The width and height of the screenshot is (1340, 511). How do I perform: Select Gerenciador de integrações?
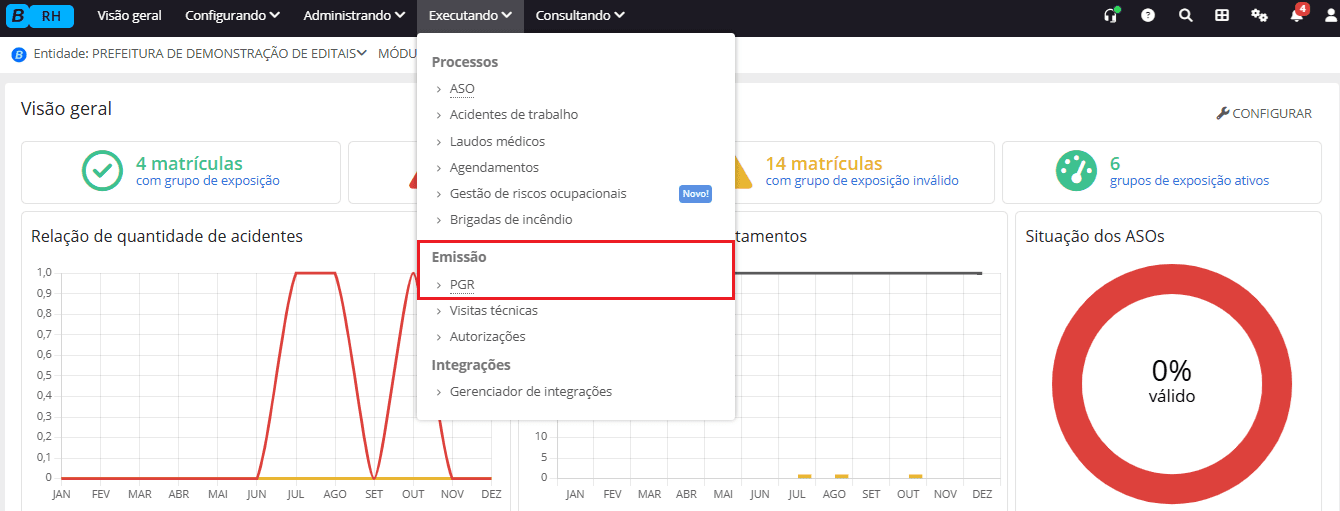[530, 392]
